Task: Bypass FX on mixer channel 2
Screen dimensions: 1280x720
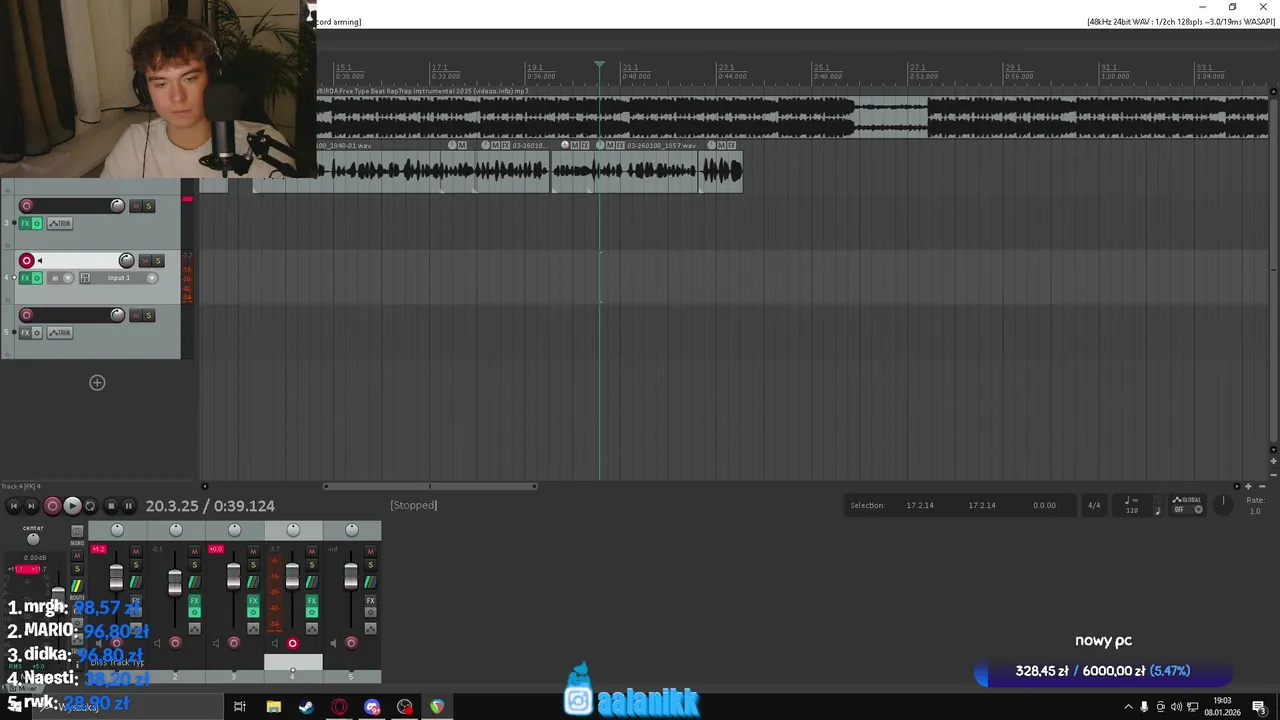Action: point(195,612)
